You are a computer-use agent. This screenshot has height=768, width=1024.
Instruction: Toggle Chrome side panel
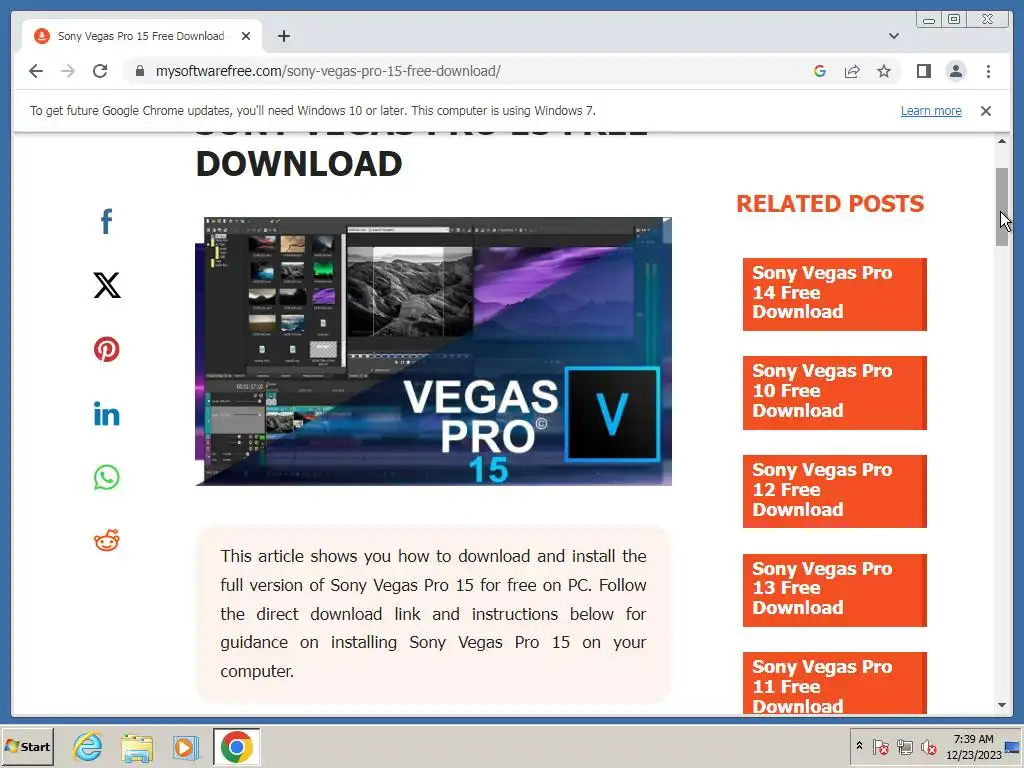tap(923, 71)
